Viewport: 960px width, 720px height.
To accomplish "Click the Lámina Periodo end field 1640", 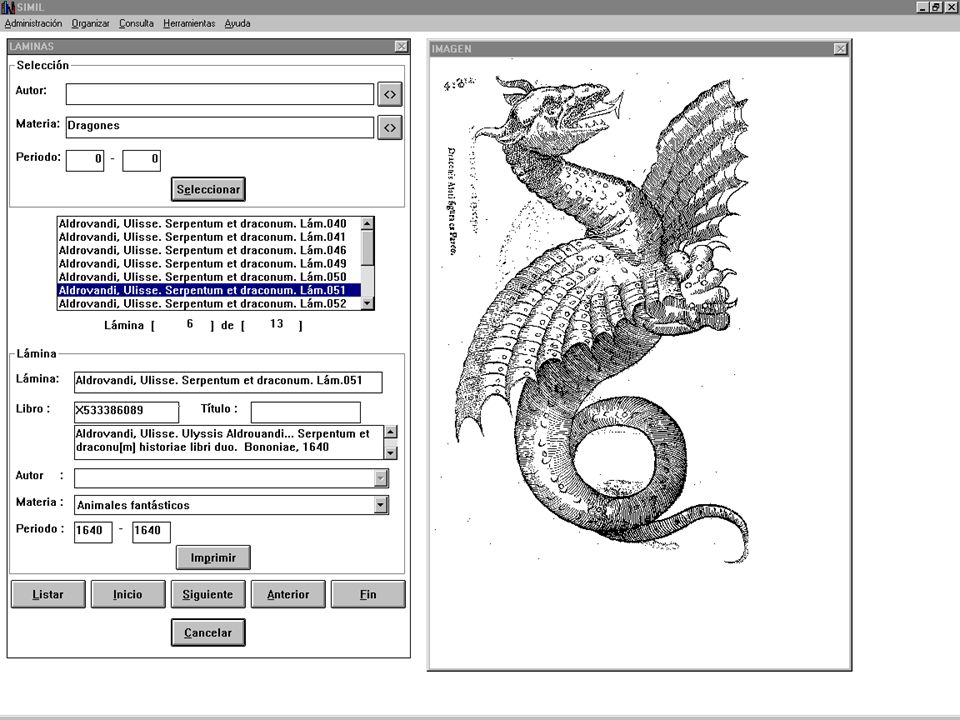I will click(151, 531).
